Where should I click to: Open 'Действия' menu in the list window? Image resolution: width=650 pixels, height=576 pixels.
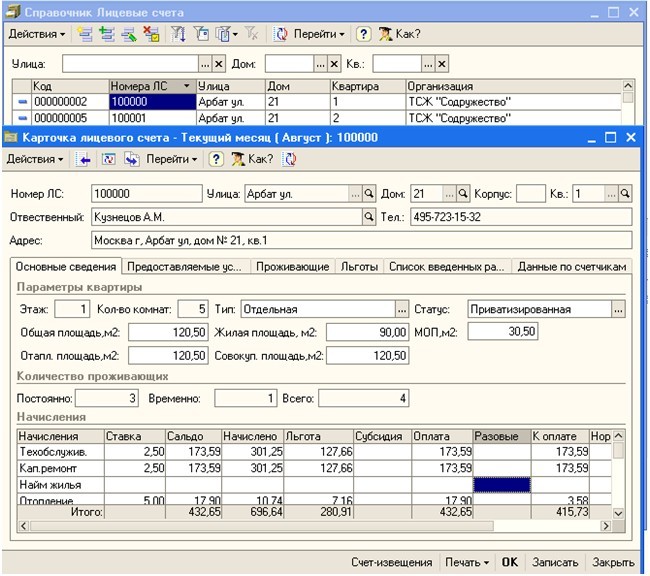pyautogui.click(x=36, y=34)
